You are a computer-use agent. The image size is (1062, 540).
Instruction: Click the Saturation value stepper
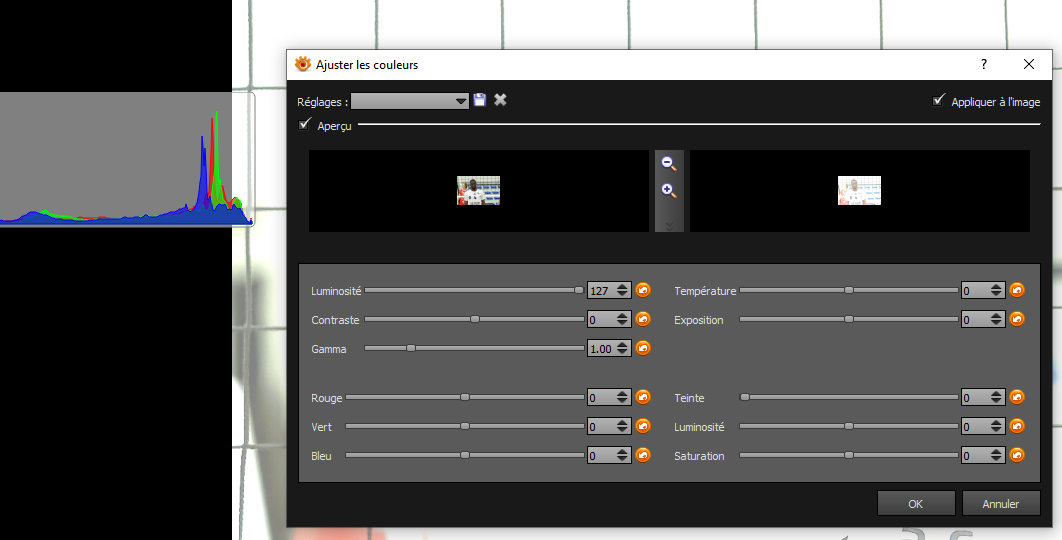[x=983, y=456]
